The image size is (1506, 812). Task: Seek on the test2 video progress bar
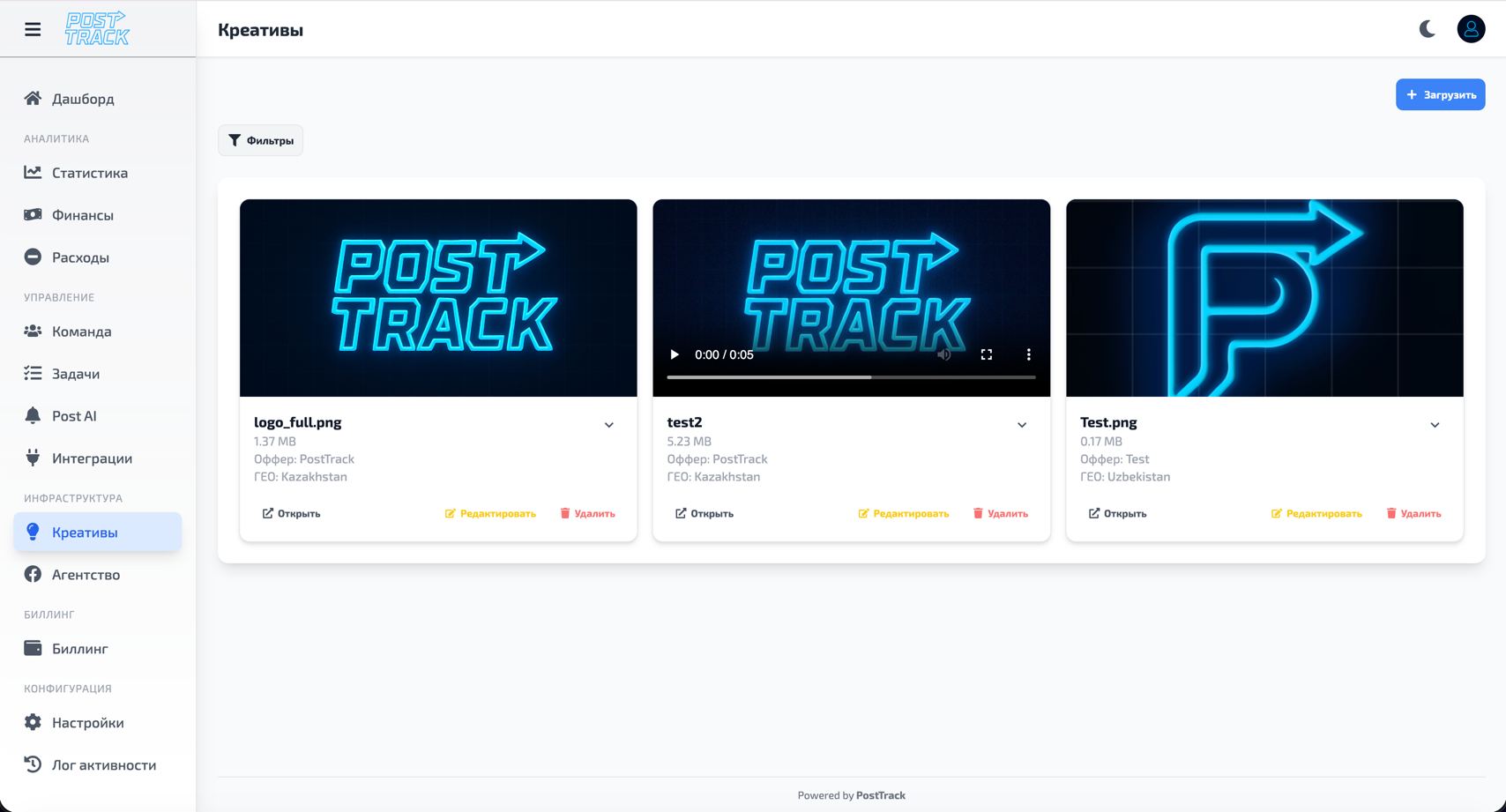[851, 377]
